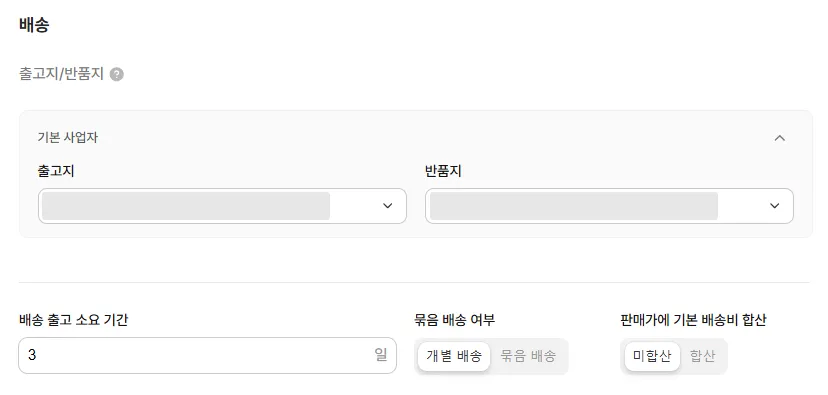Viewport: 828px width, 395px height.
Task: Click the 출고지/반품지 label text
Action: 62,74
